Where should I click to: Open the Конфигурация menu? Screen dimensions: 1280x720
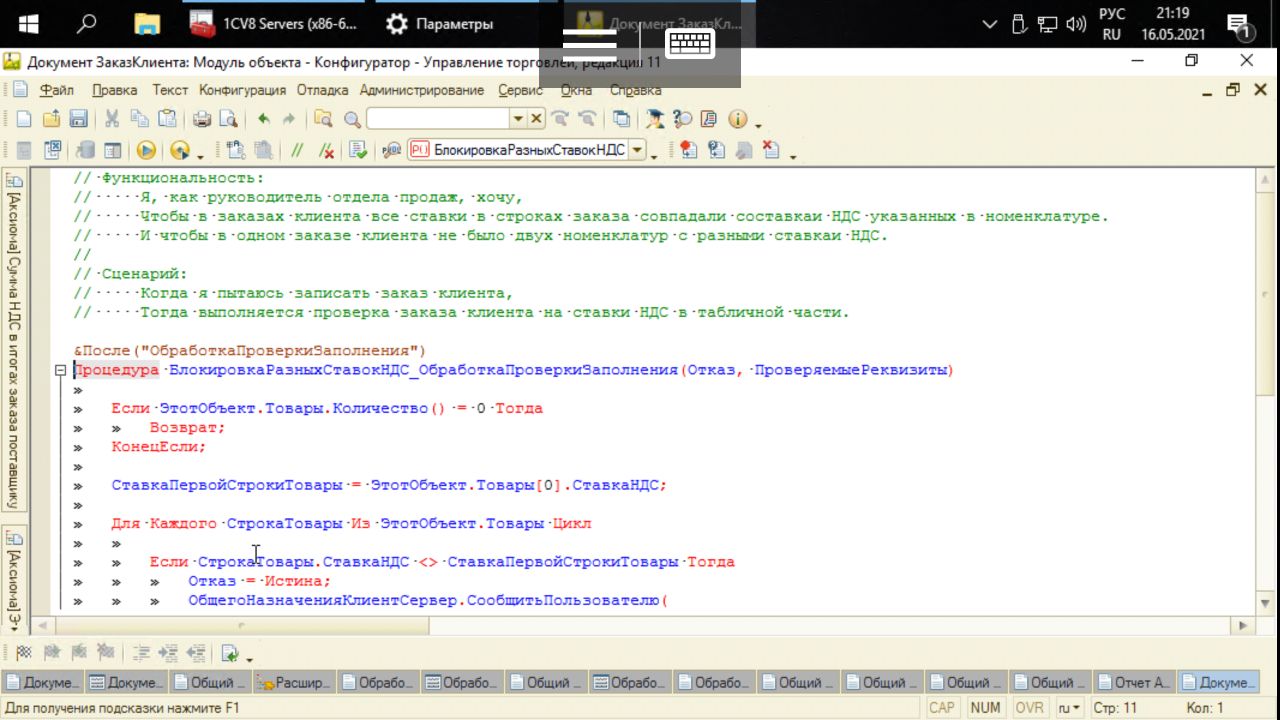(242, 90)
